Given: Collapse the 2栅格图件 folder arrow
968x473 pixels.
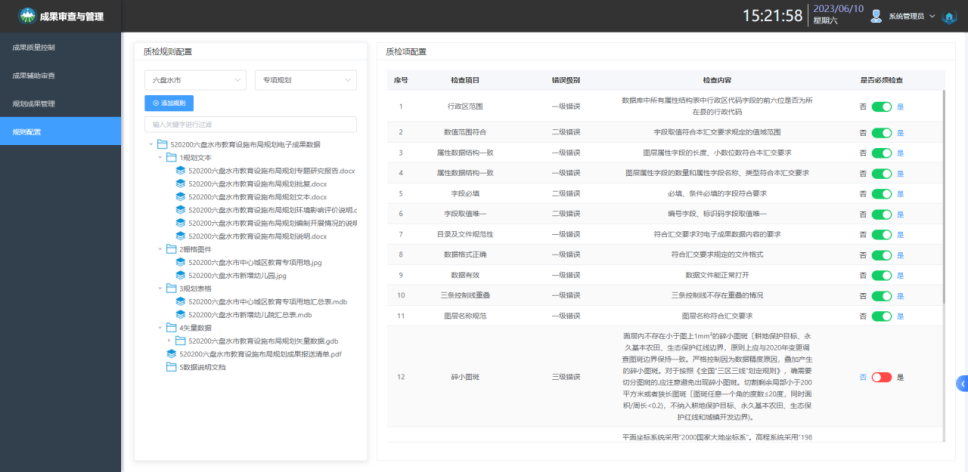Looking at the screenshot, I should click(160, 249).
